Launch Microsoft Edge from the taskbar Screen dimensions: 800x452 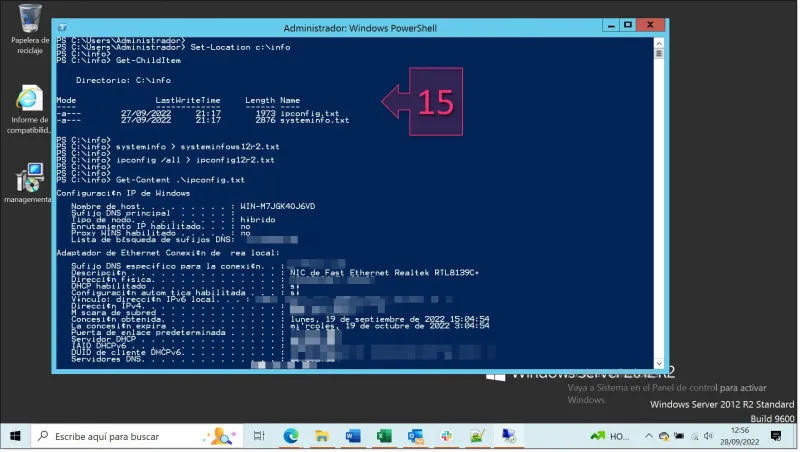point(291,436)
